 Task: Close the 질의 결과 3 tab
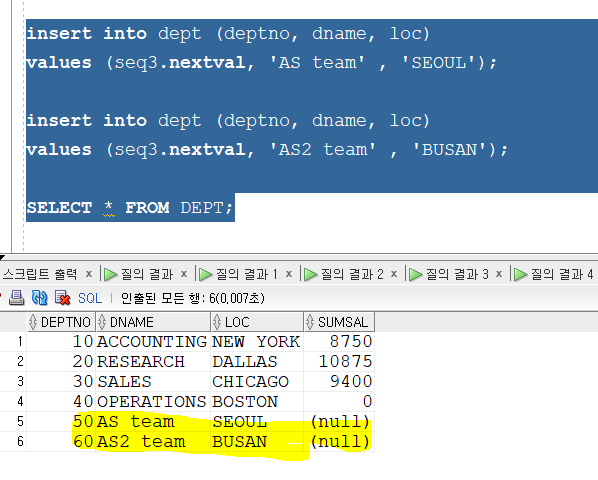click(x=499, y=274)
